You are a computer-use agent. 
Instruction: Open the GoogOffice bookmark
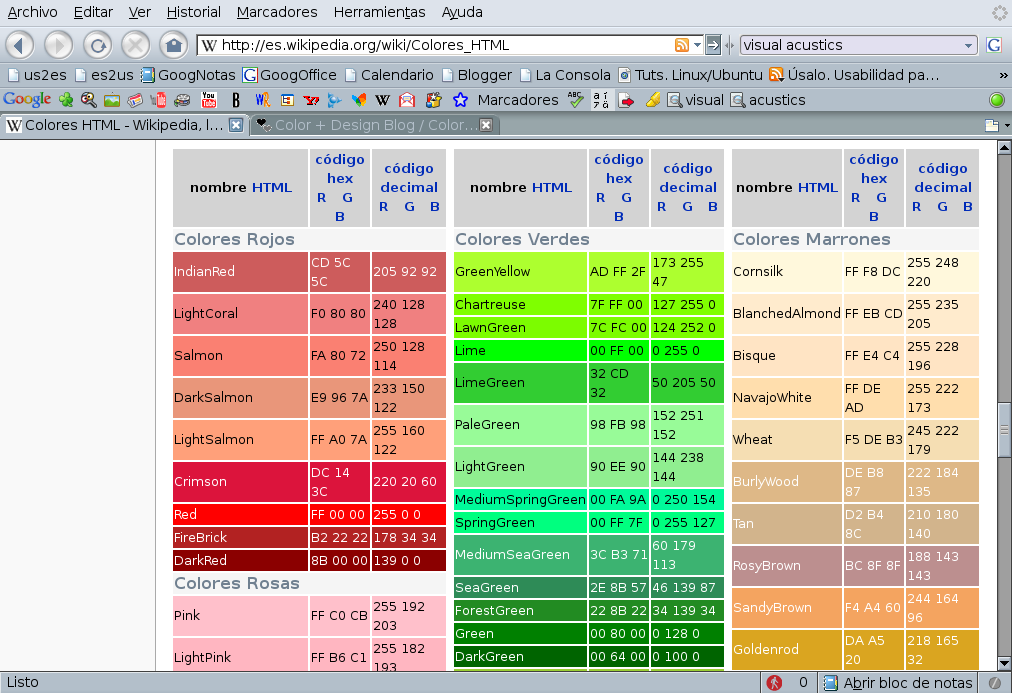[x=289, y=75]
